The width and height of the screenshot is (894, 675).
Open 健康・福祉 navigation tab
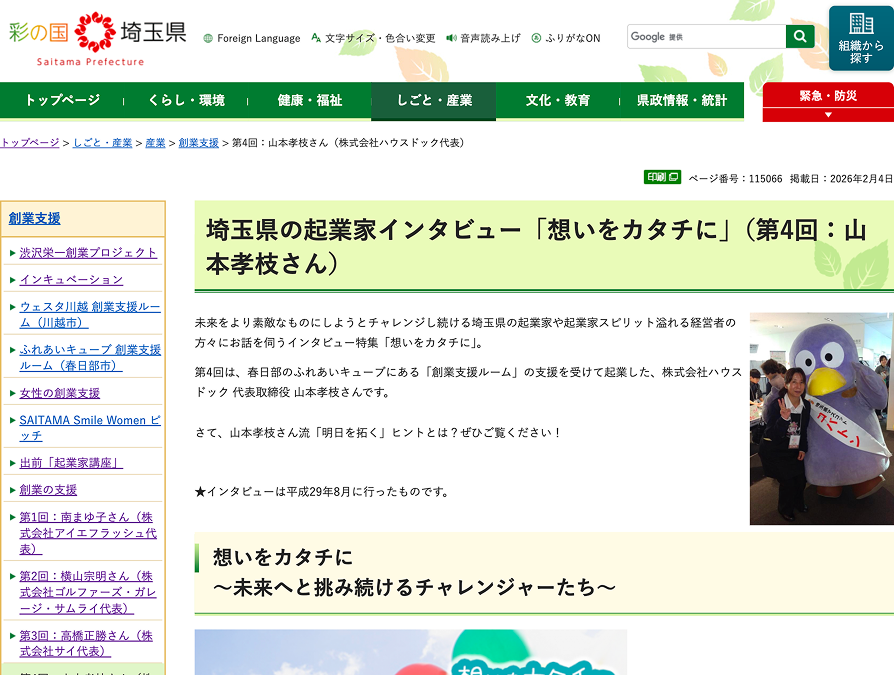pos(310,101)
